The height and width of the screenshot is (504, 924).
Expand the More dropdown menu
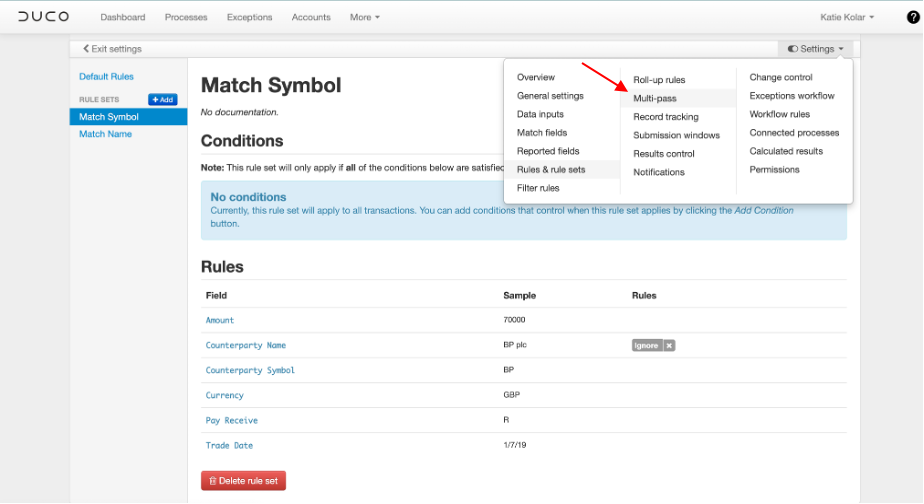[365, 17]
